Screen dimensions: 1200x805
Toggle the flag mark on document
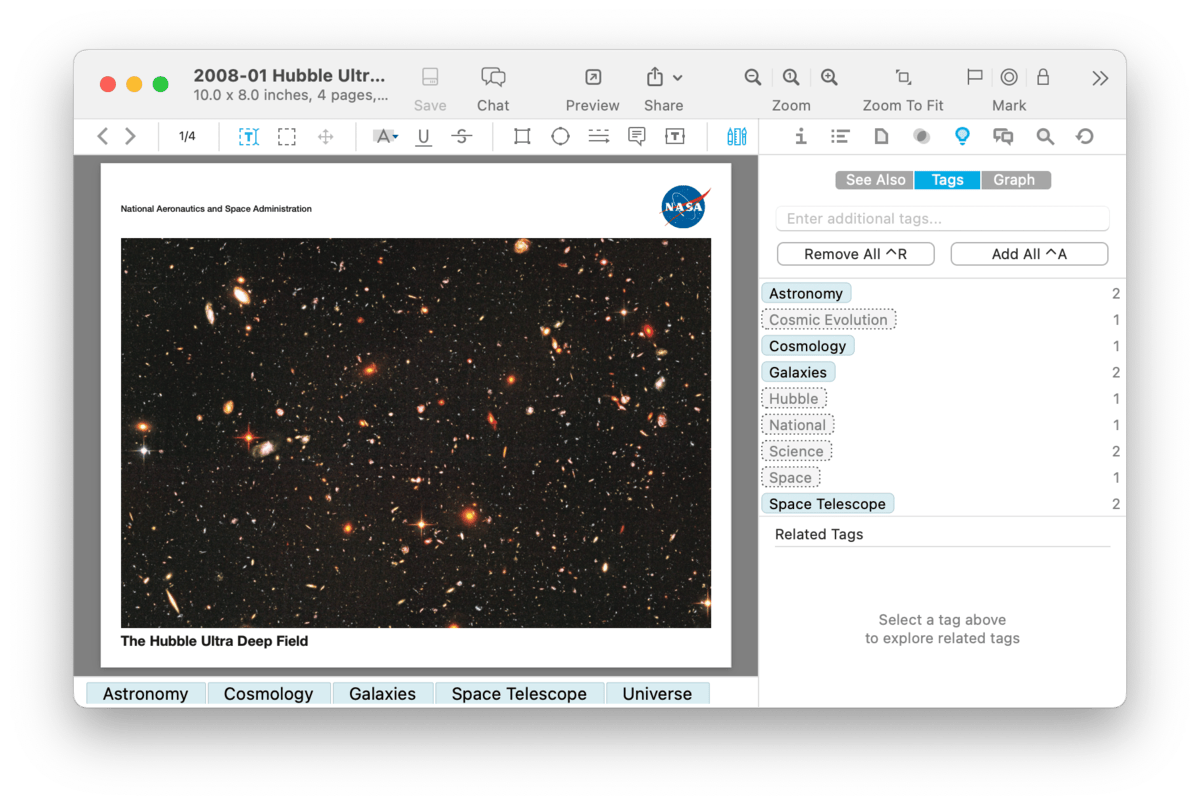[x=974, y=78]
